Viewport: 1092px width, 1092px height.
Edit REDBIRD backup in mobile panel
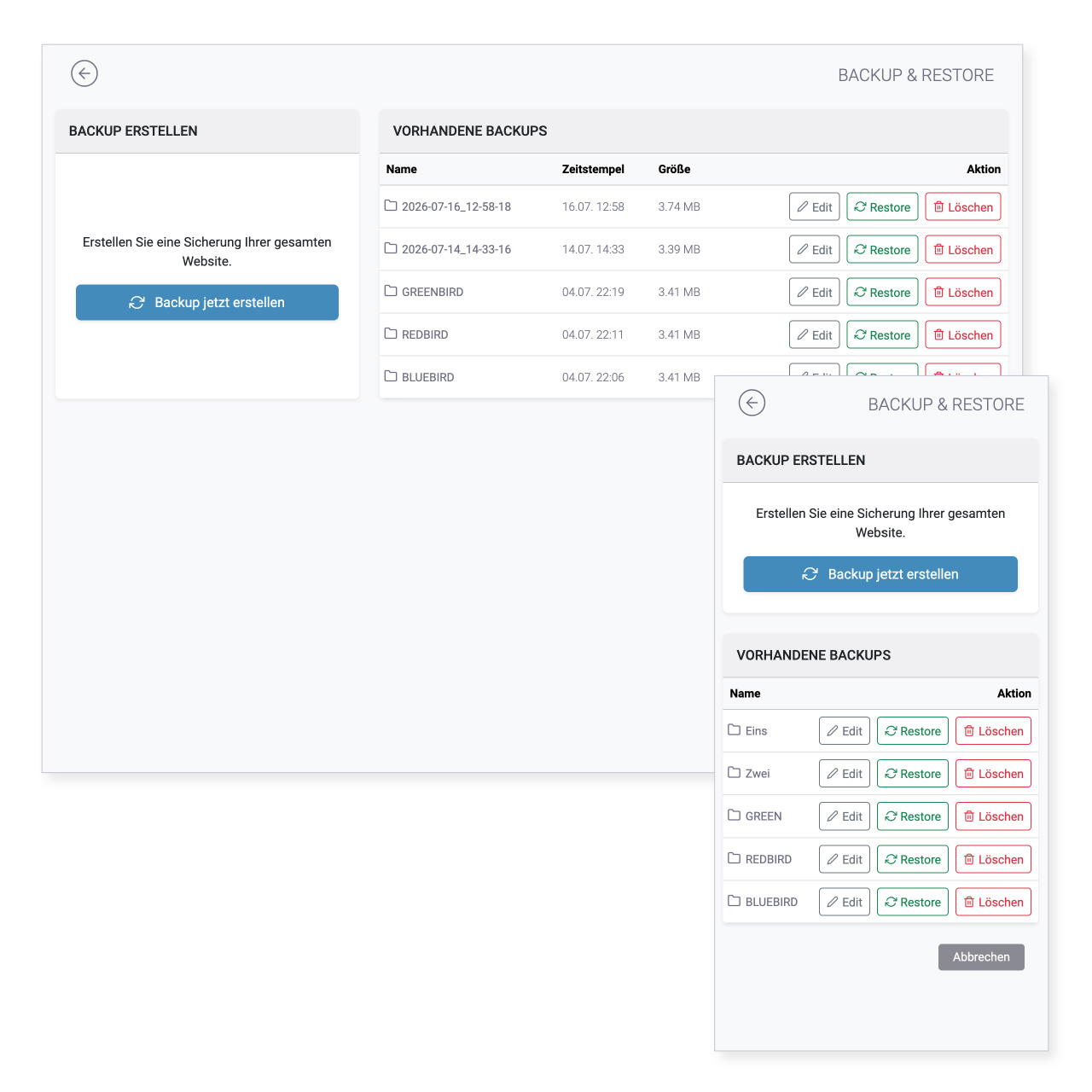pyautogui.click(x=845, y=859)
